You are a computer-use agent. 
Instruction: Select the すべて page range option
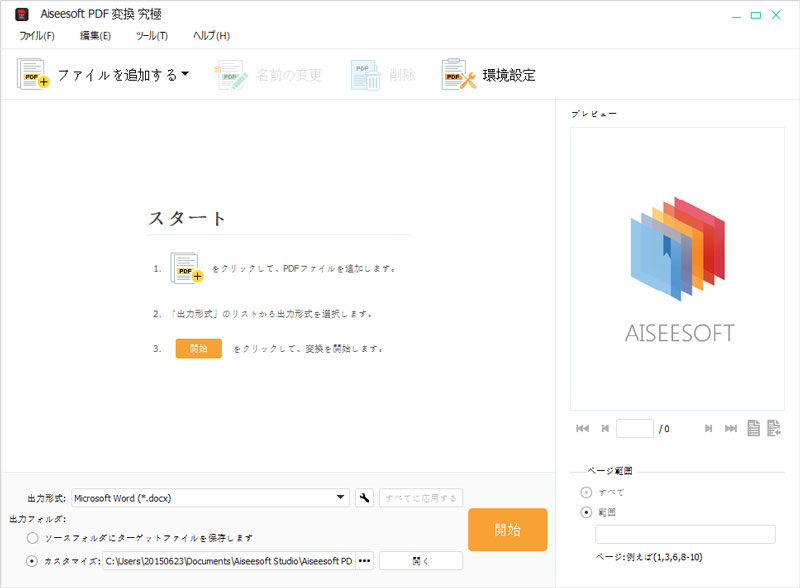[x=584, y=492]
